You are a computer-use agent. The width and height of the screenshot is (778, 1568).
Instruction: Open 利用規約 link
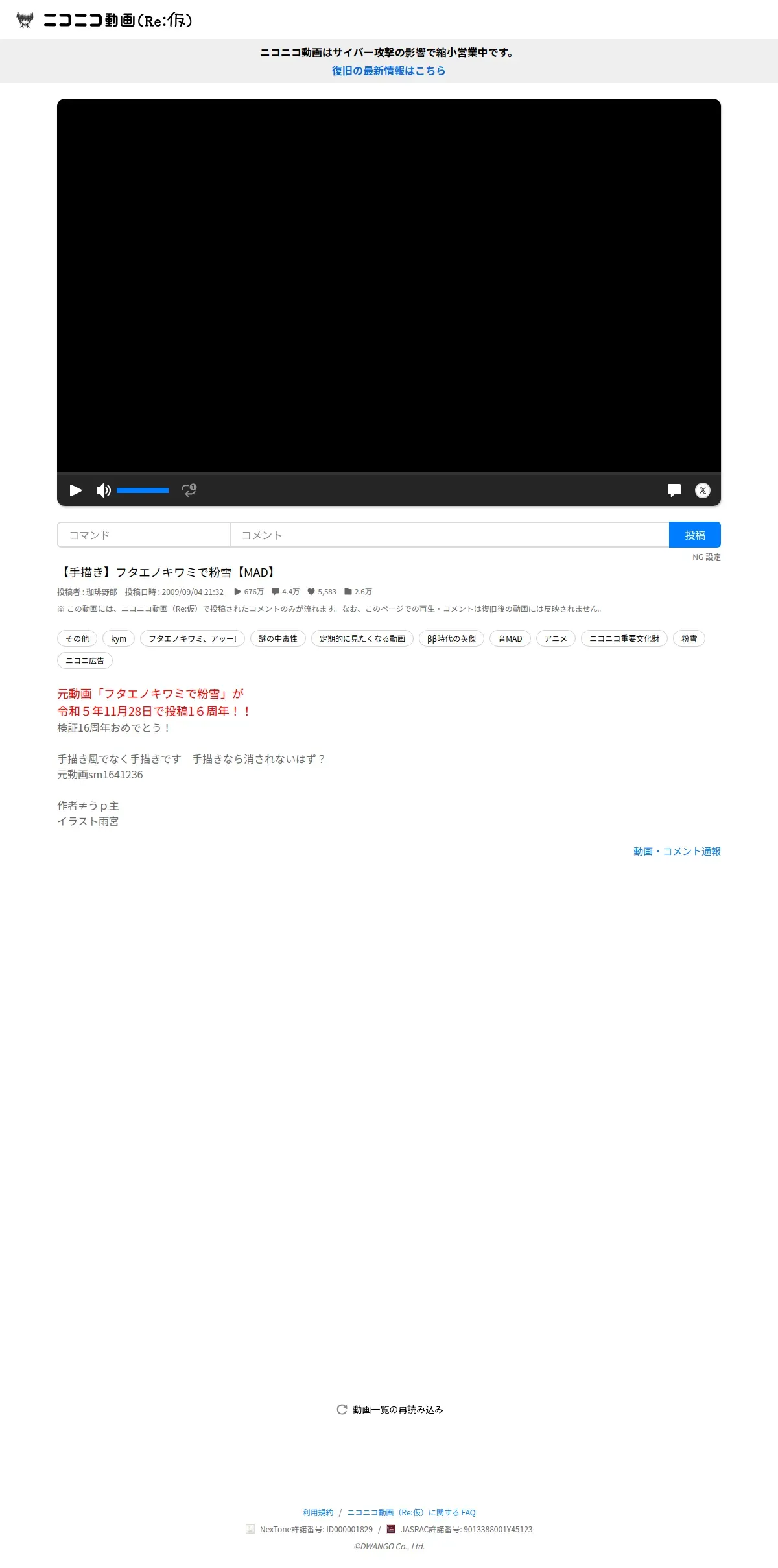point(318,1512)
